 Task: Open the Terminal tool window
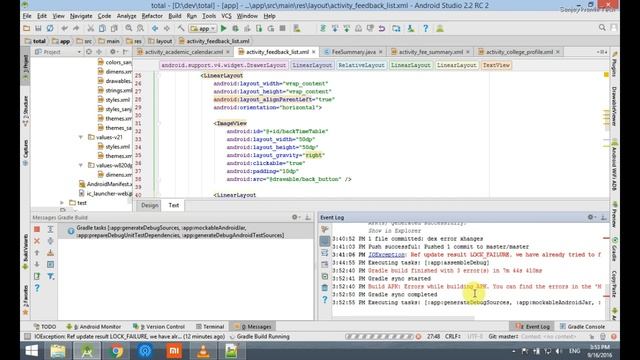[x=210, y=327]
